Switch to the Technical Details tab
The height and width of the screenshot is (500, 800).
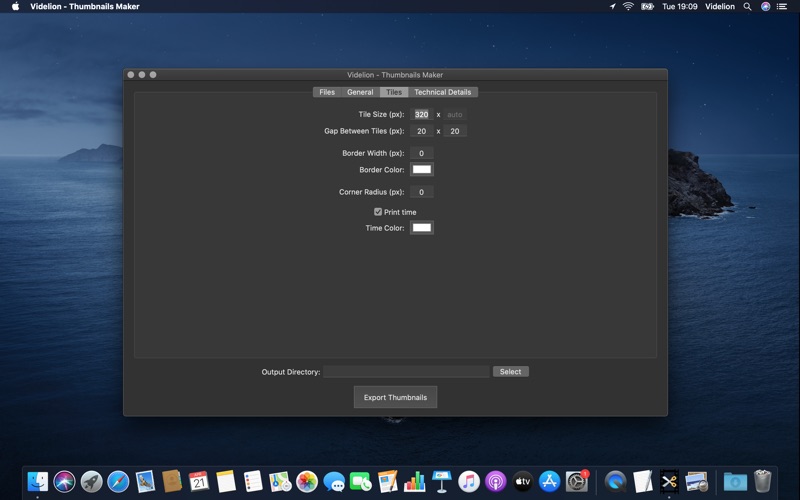[x=442, y=92]
